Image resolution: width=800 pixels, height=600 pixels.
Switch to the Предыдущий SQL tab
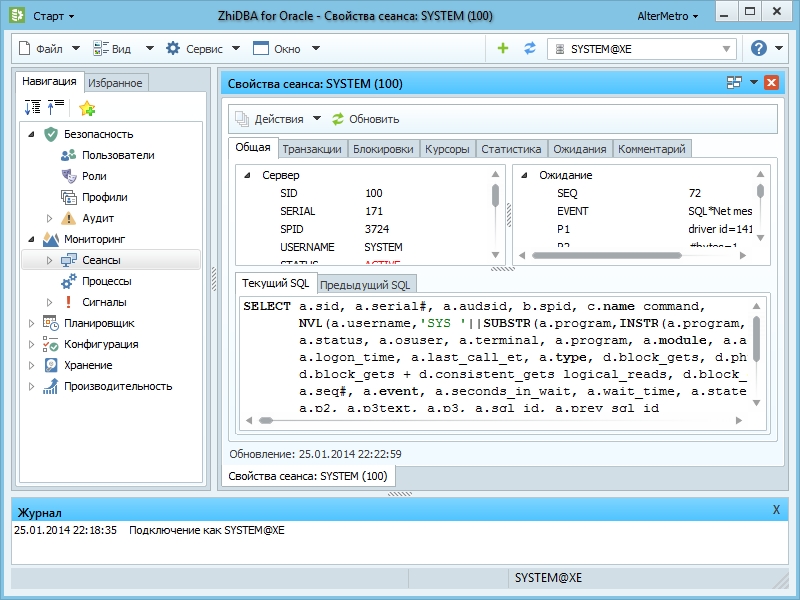click(x=365, y=285)
